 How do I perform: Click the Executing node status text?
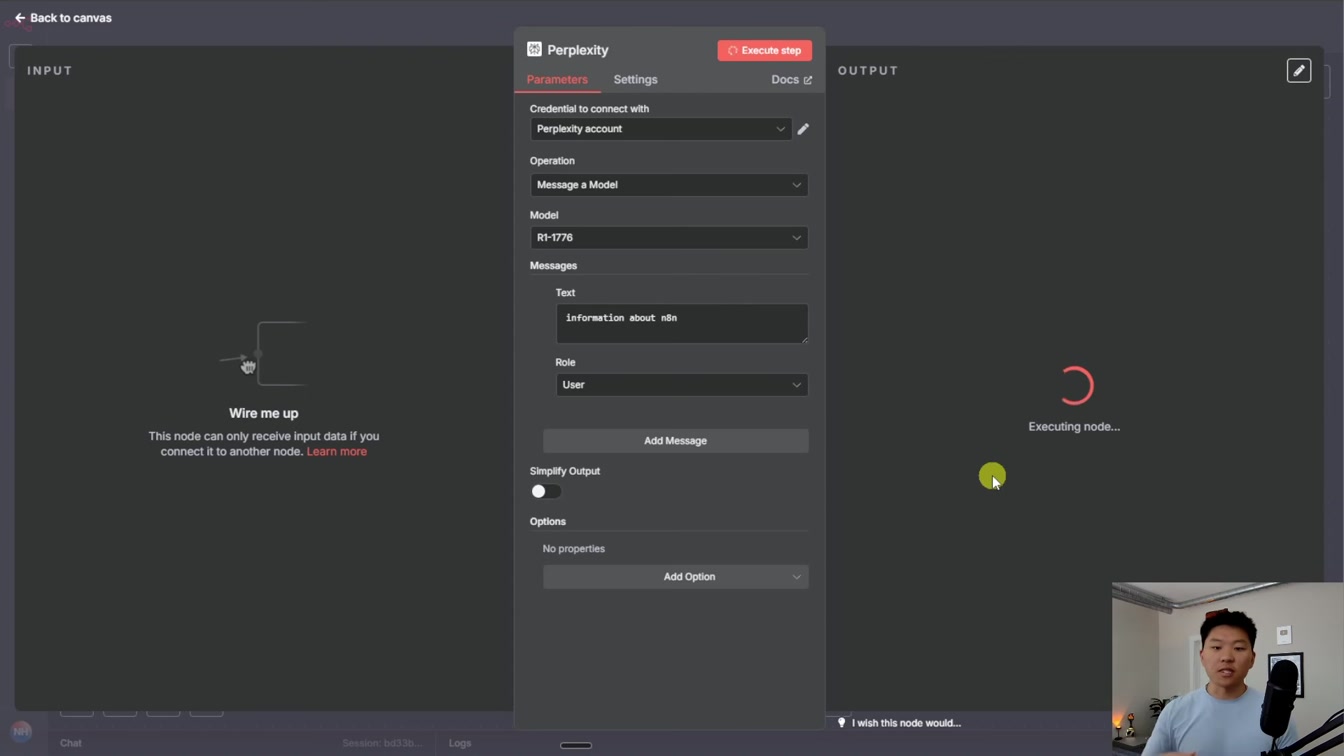[x=1074, y=427]
